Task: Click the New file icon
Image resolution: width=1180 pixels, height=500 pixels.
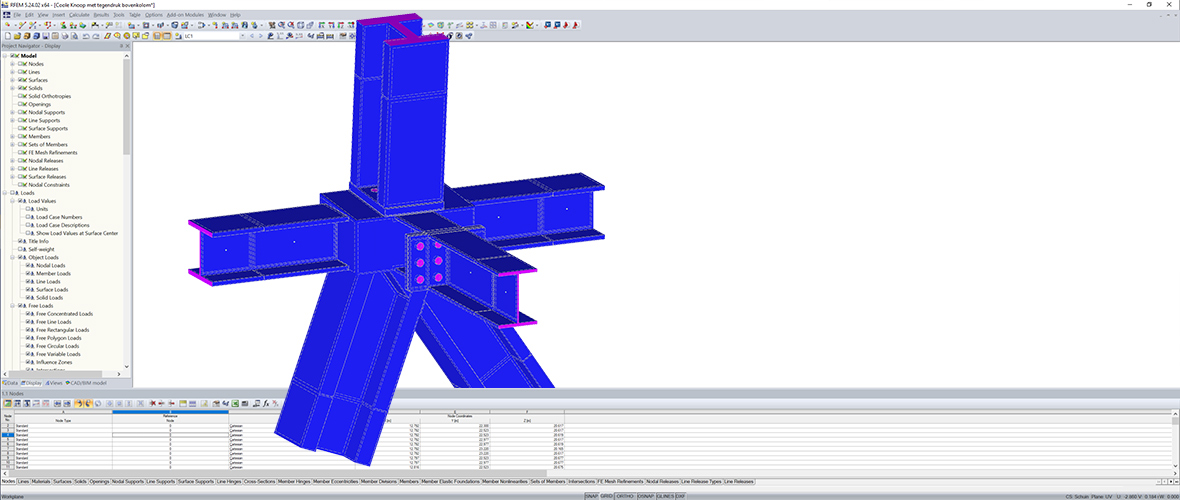Action: point(8,35)
